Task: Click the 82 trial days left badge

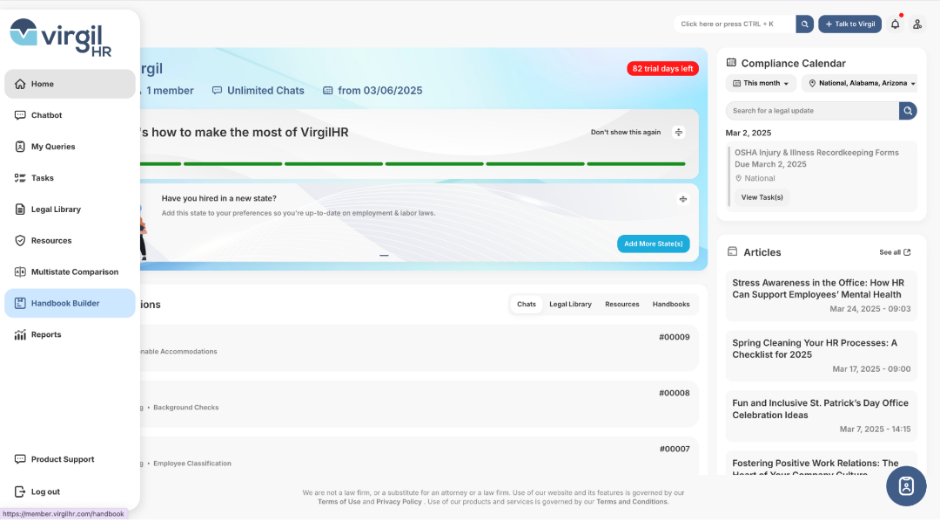Action: point(662,68)
